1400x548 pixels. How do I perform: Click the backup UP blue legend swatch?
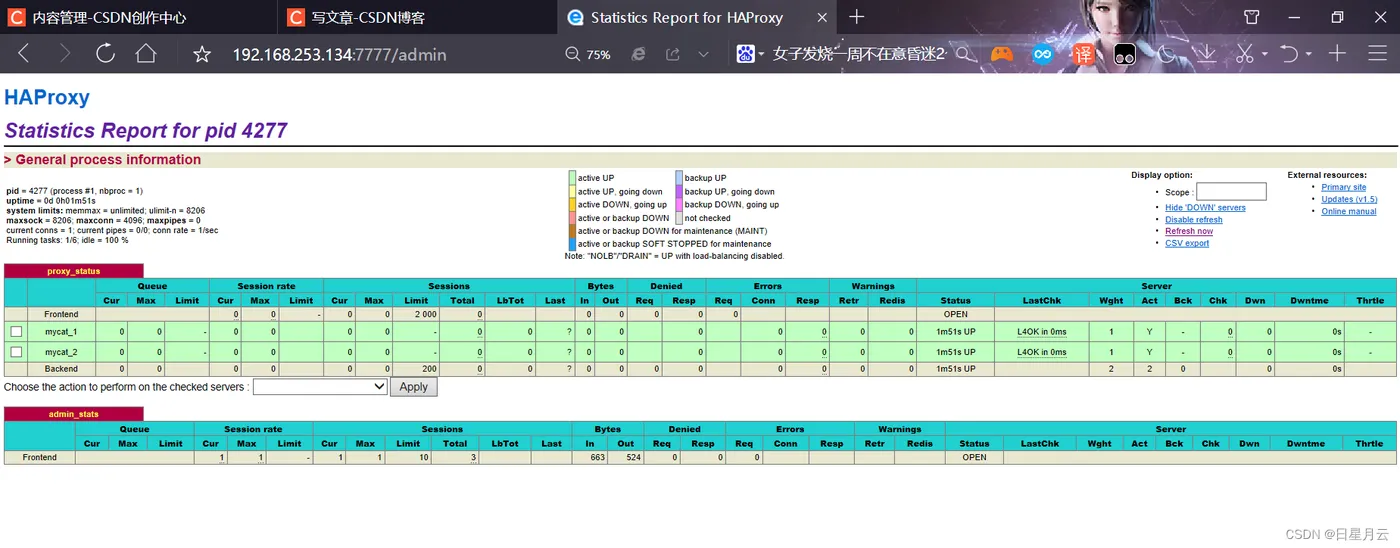679,178
